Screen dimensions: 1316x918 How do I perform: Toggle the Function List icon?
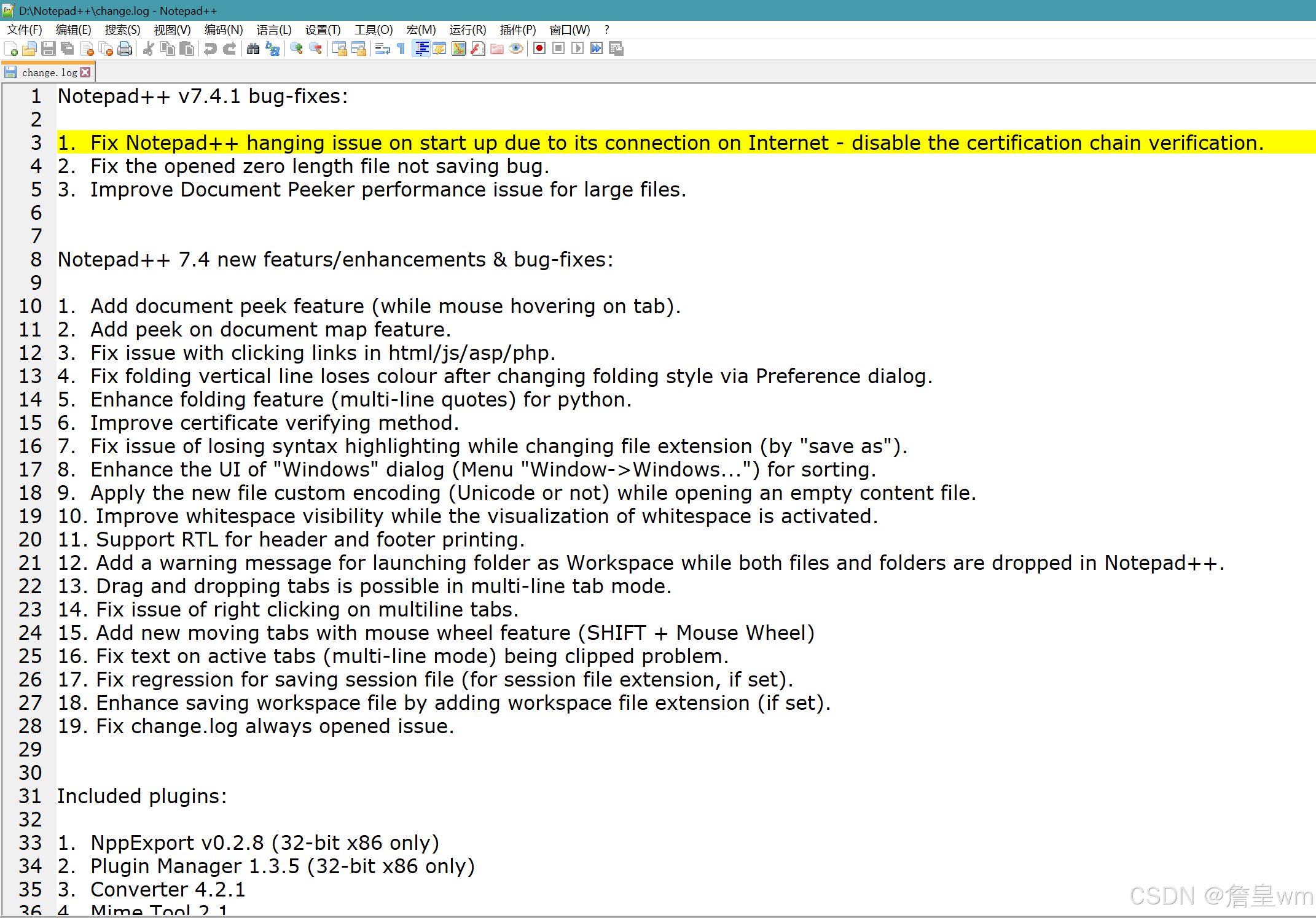pos(478,49)
